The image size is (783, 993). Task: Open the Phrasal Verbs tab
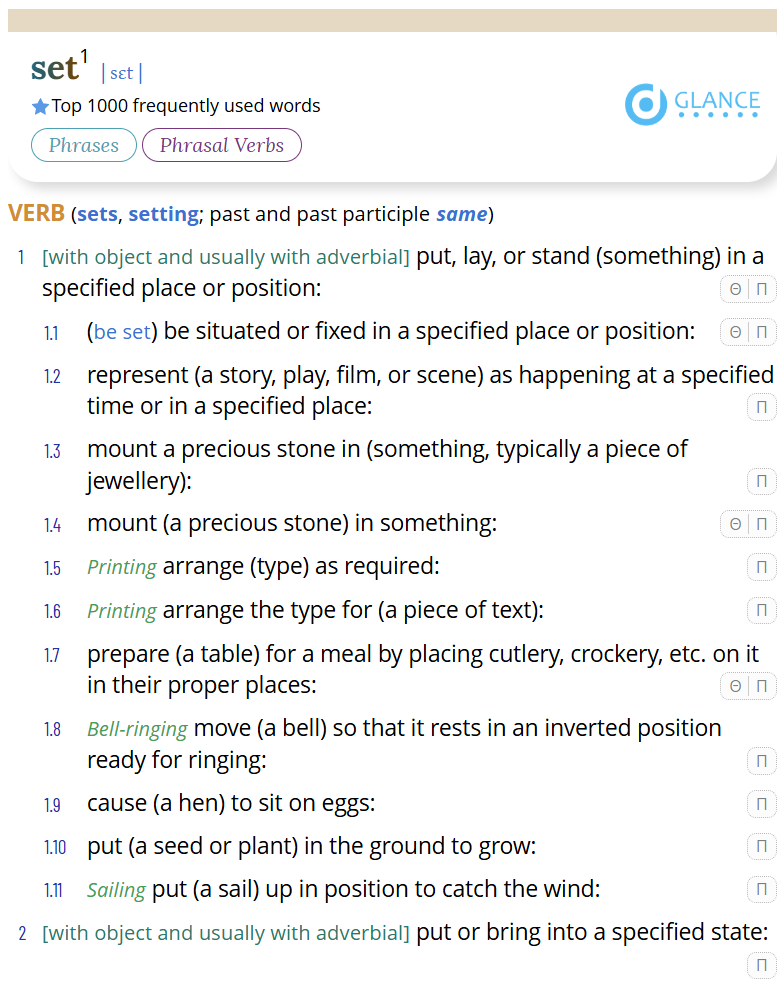pos(222,145)
